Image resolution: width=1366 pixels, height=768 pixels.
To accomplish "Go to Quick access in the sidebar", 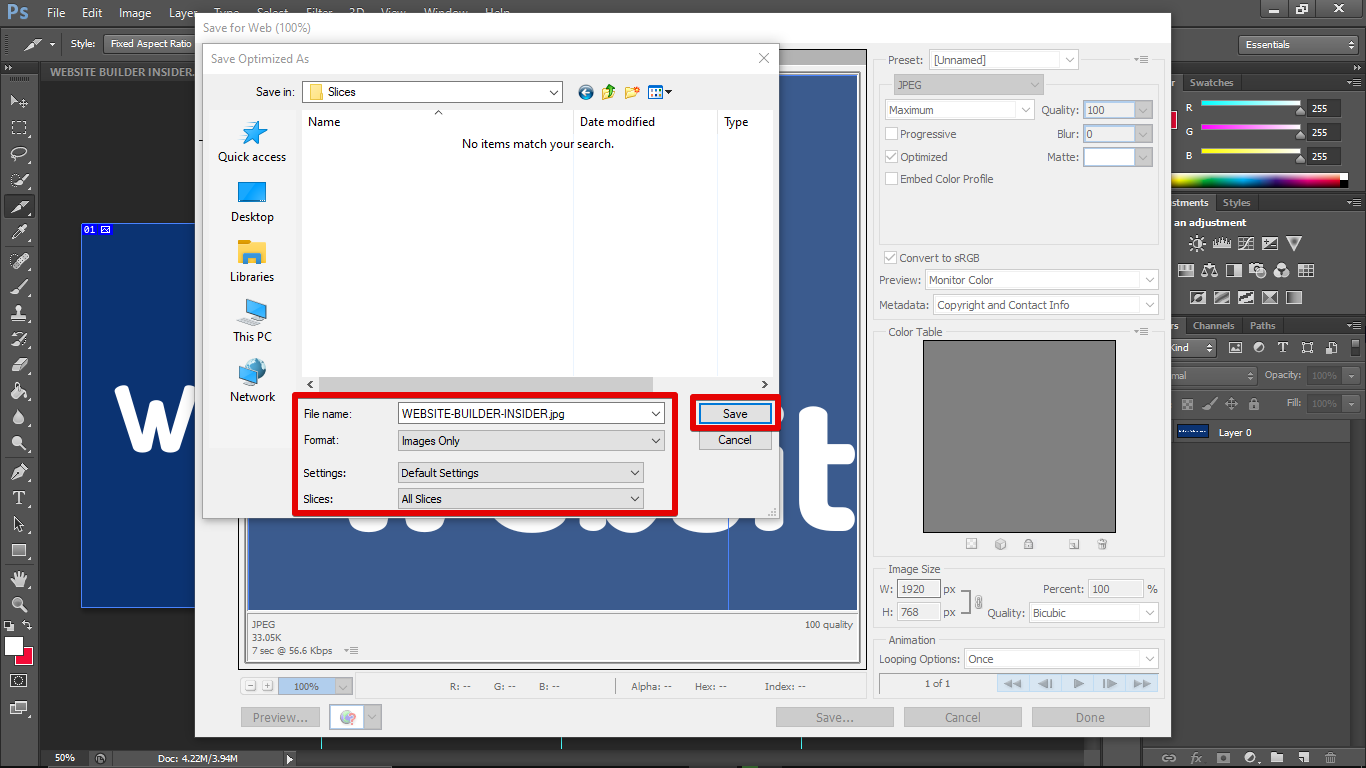I will [x=252, y=141].
